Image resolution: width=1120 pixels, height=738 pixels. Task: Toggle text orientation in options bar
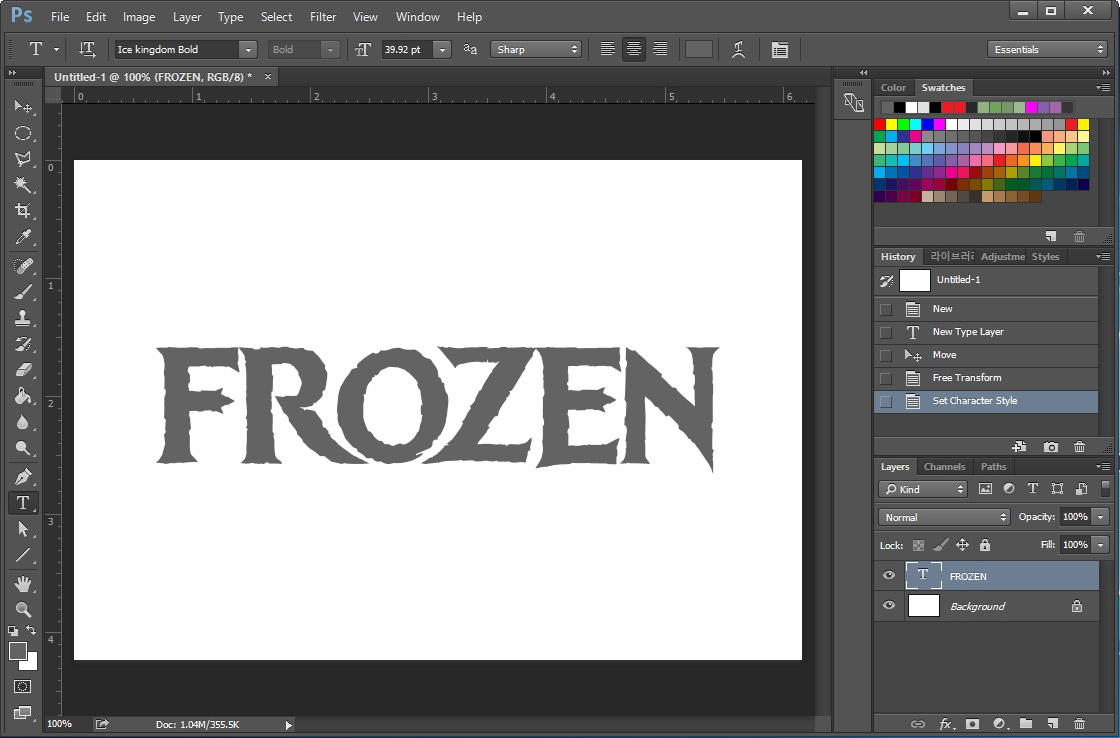point(87,49)
